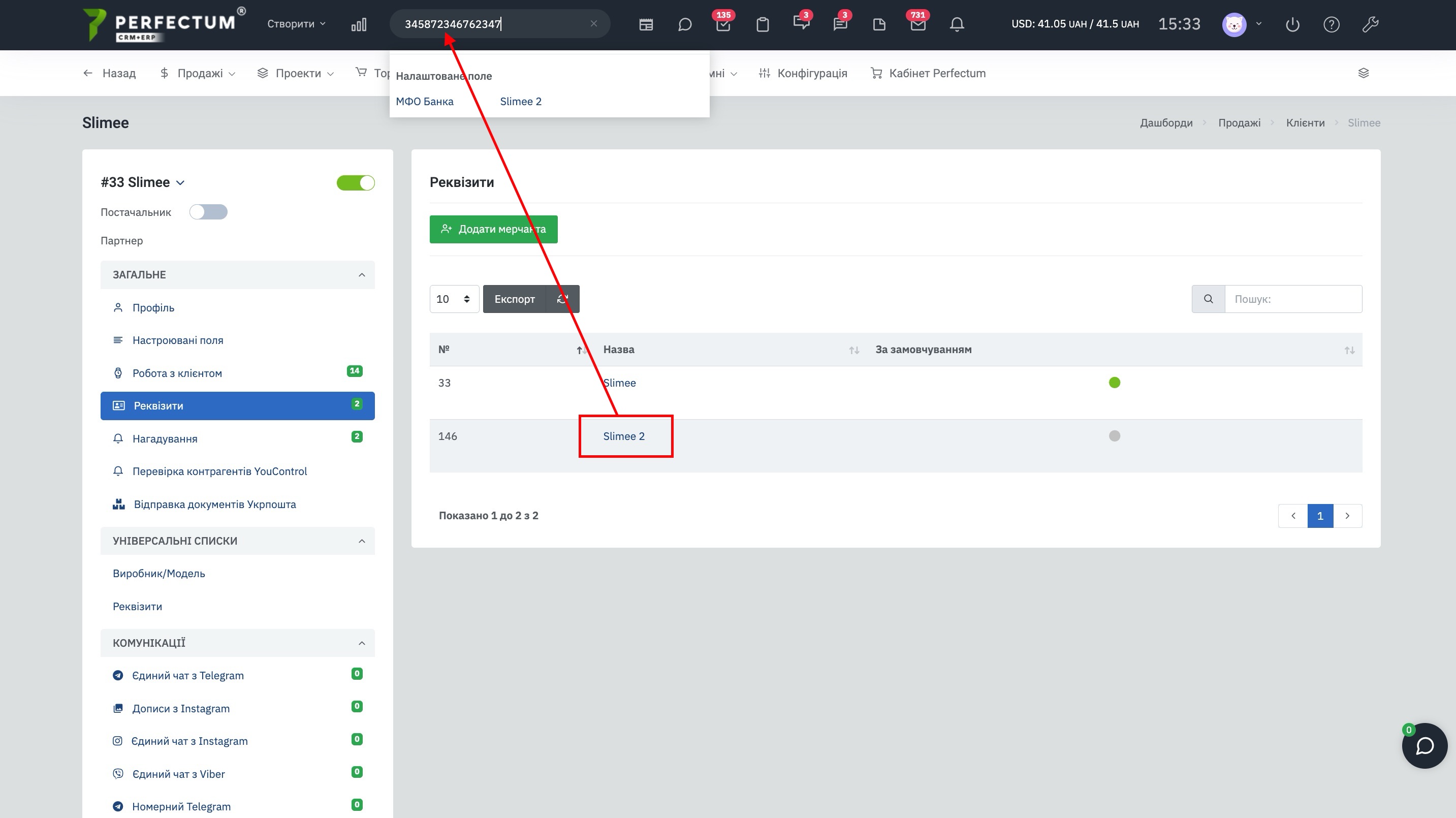
Task: Open the rows-per-page 10 dropdown
Action: tap(454, 299)
